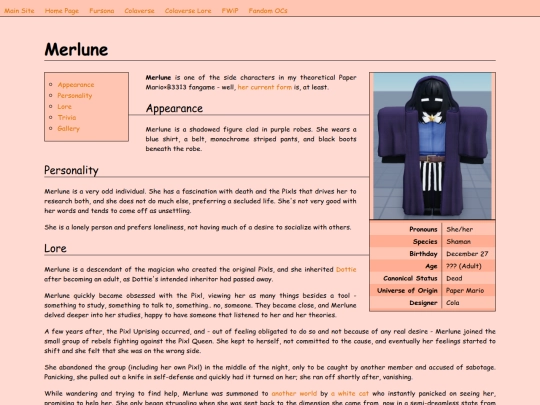540x405 pixels.
Task: Jump to Trivia from contents list
Action: click(67, 117)
